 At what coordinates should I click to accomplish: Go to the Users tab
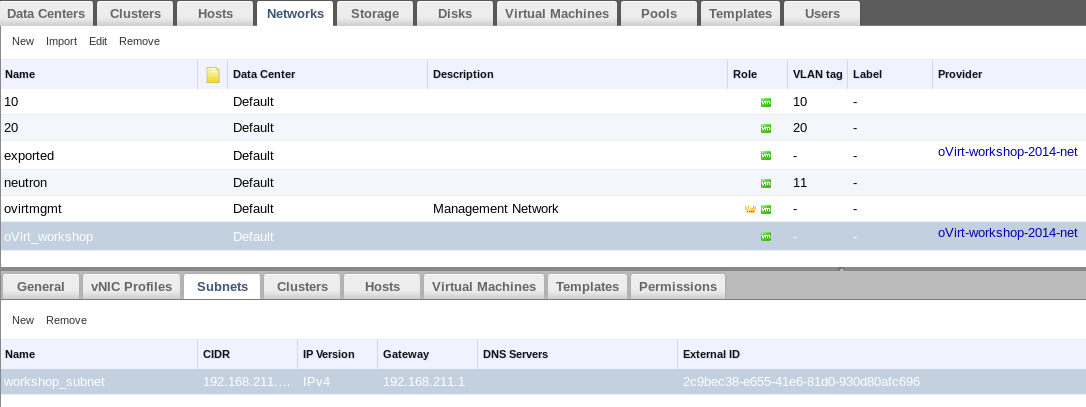click(x=822, y=14)
